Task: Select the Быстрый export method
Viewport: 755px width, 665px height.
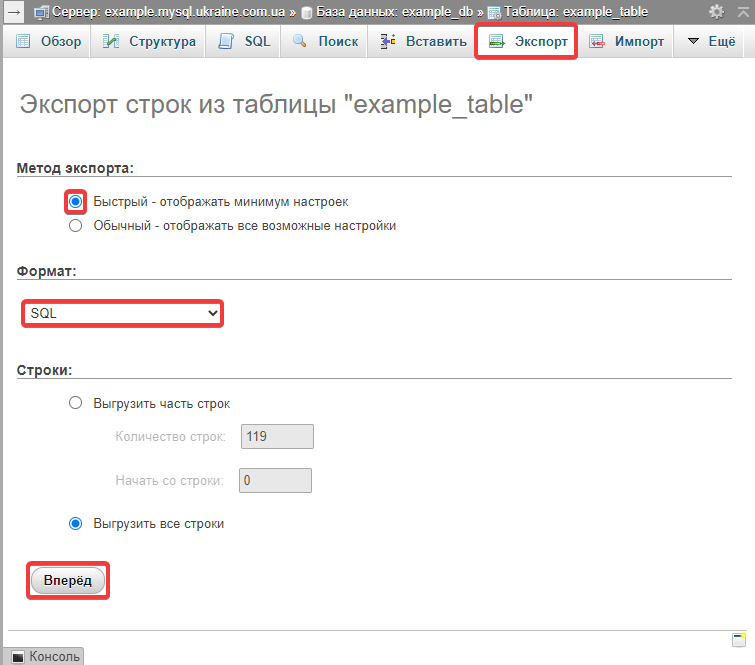Action: [75, 201]
